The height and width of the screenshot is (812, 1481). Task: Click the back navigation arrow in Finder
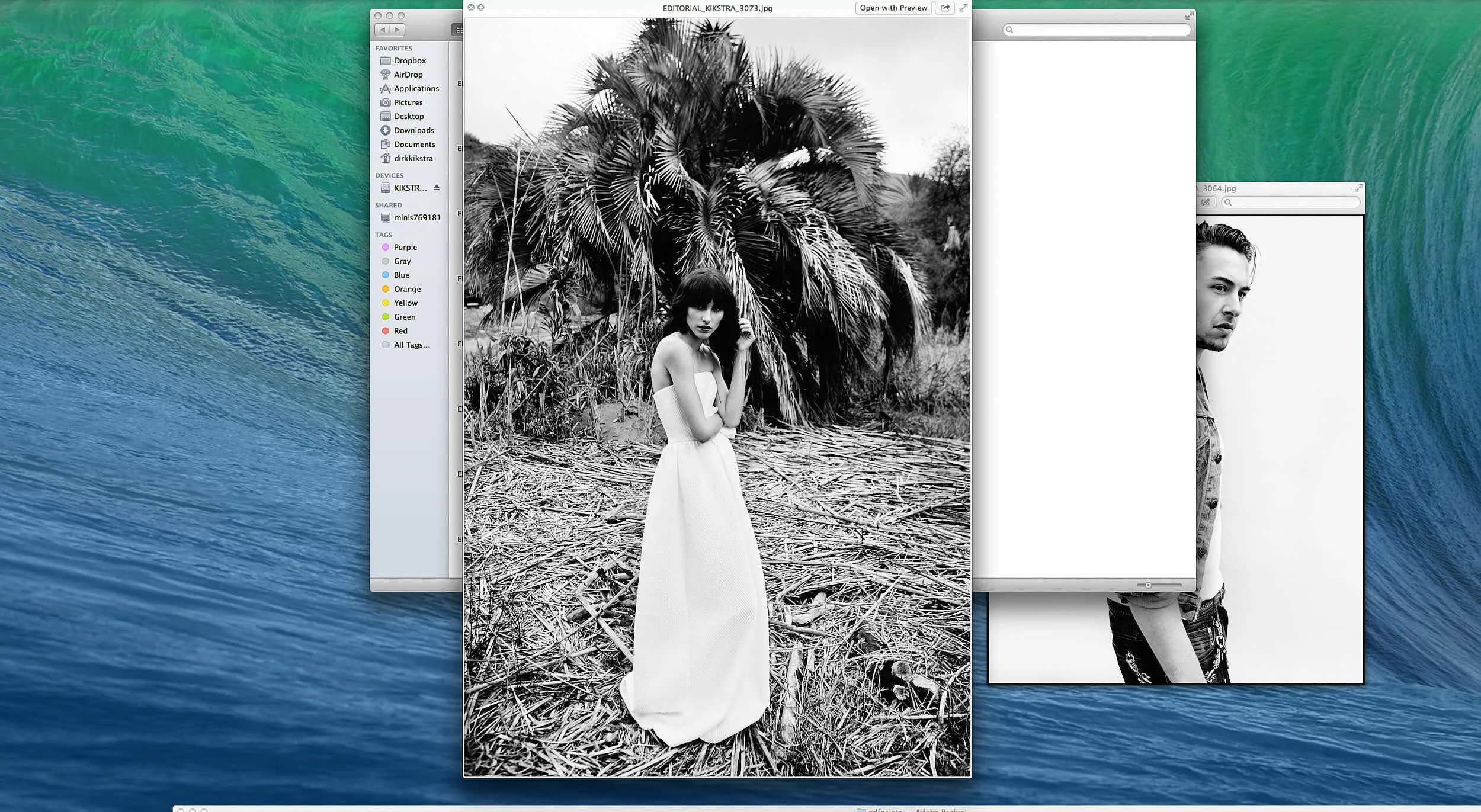(383, 29)
